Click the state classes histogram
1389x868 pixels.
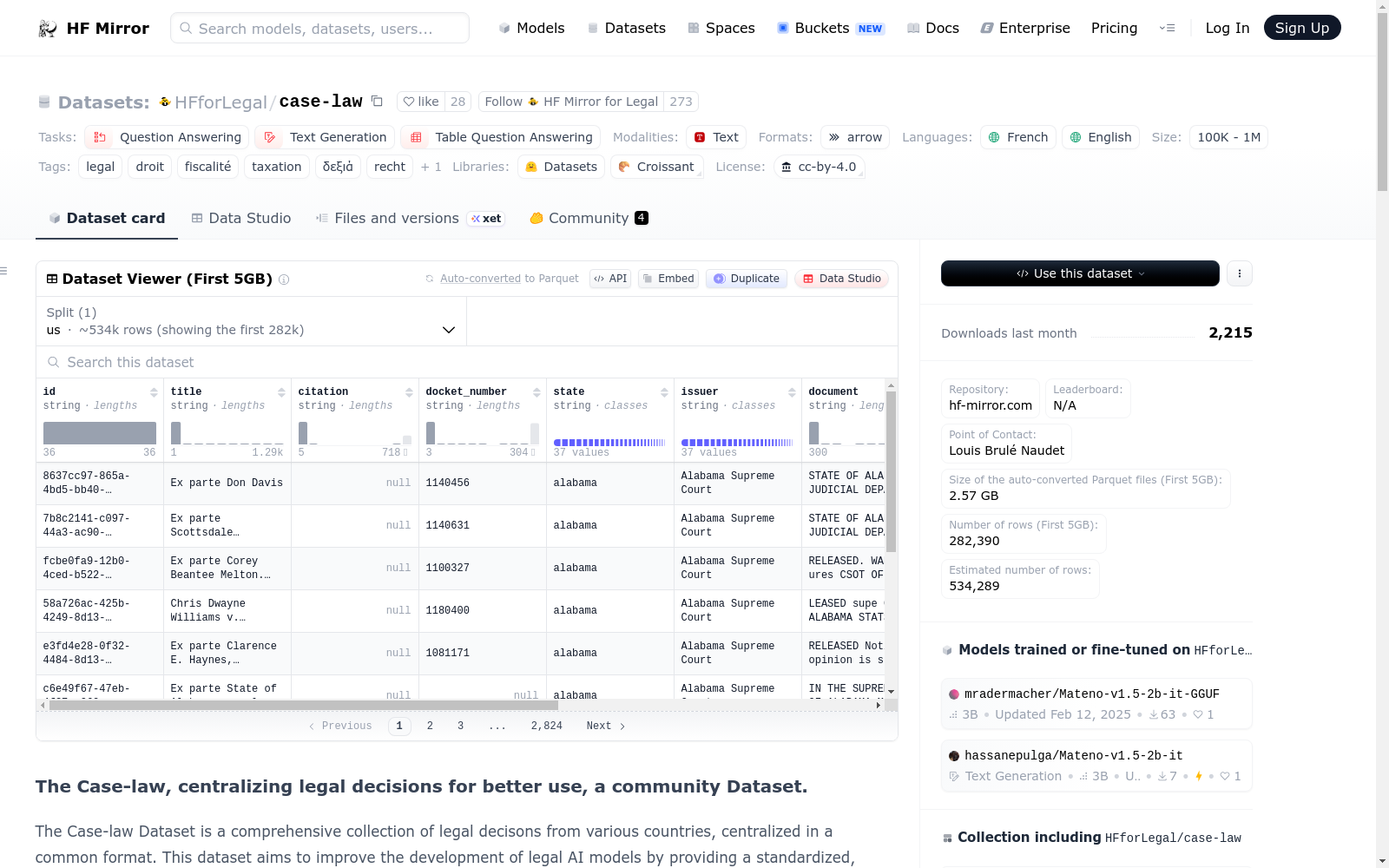(x=609, y=443)
